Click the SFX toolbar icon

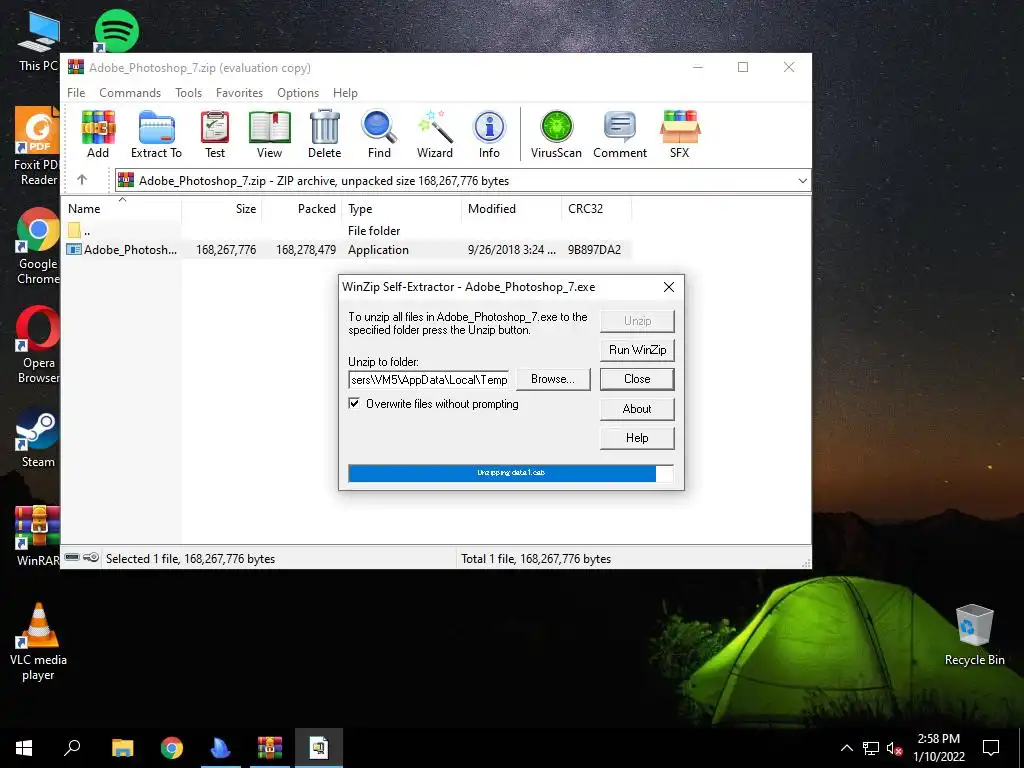679,134
